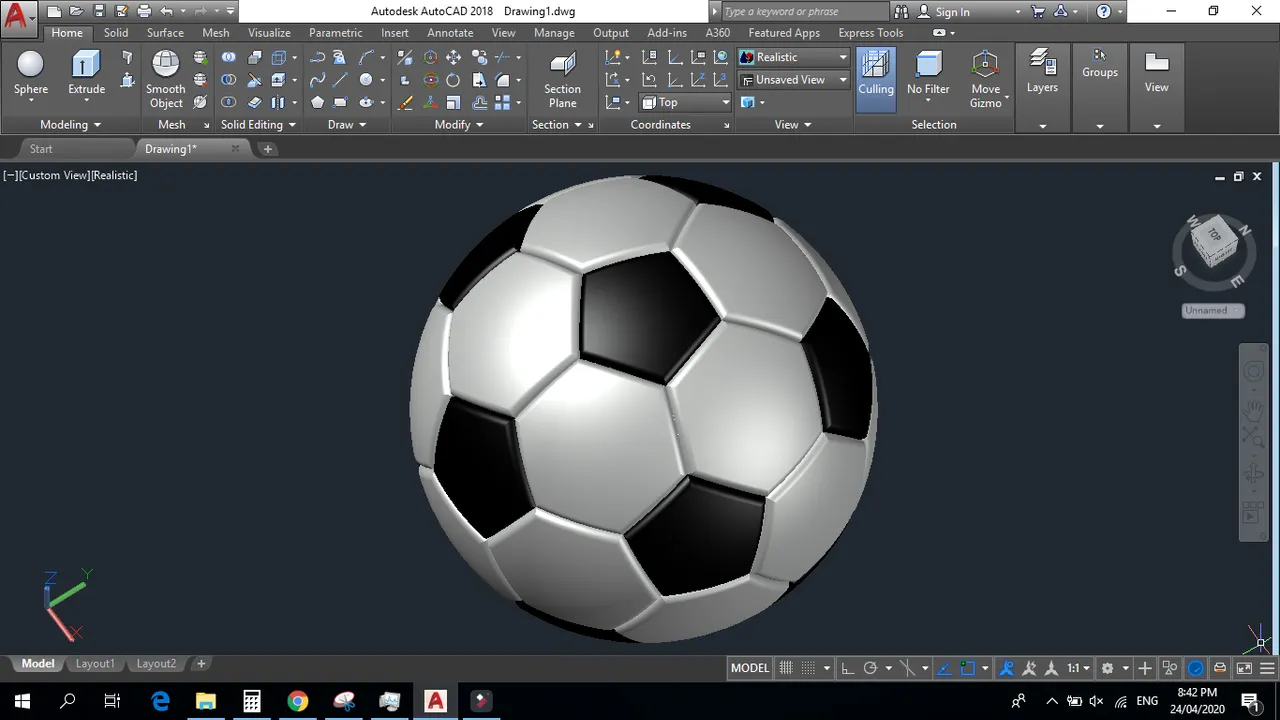Viewport: 1280px width, 720px height.
Task: Click the Save icon in quick access toolbar
Action: click(x=99, y=12)
